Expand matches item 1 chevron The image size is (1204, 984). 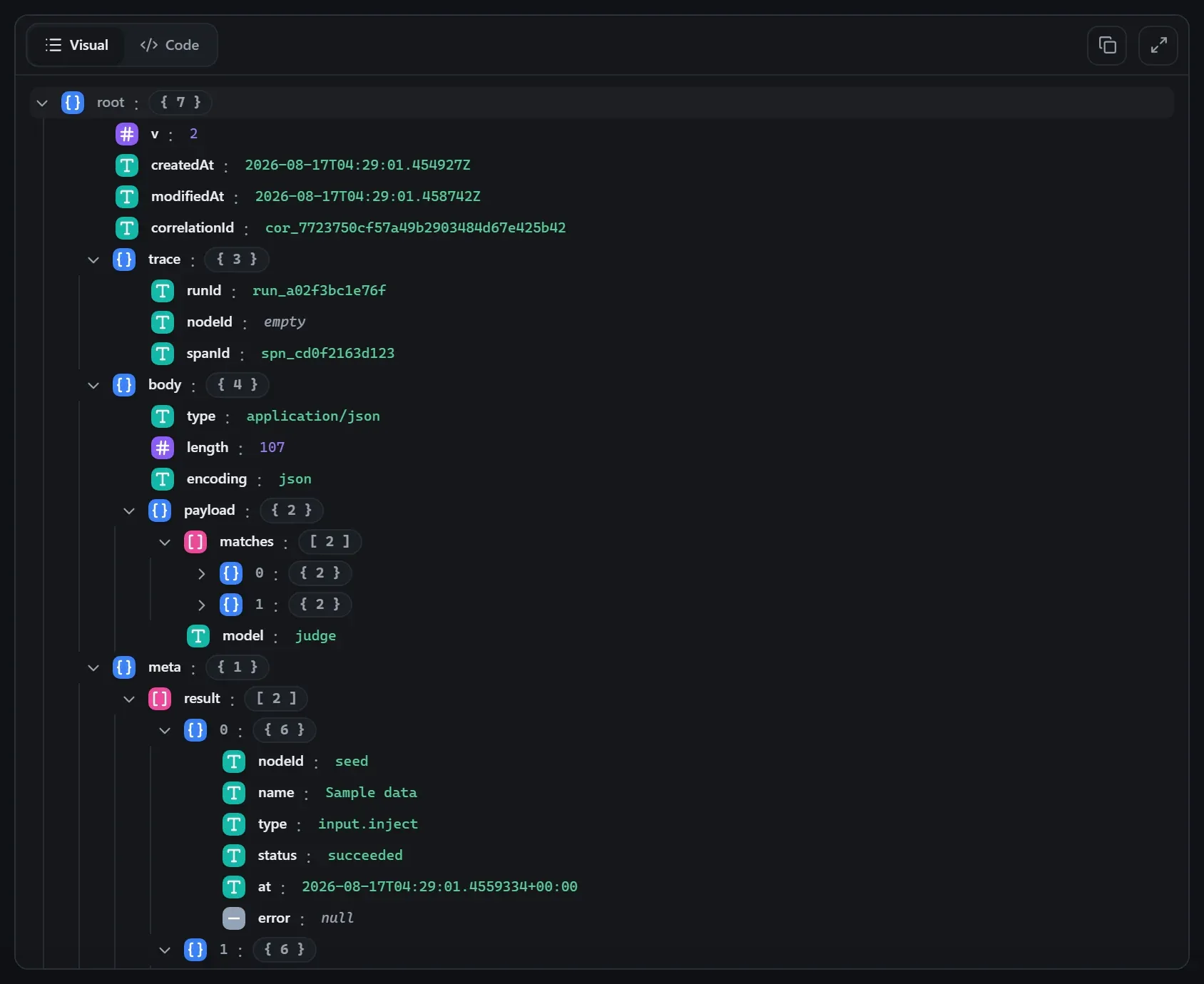(x=201, y=605)
